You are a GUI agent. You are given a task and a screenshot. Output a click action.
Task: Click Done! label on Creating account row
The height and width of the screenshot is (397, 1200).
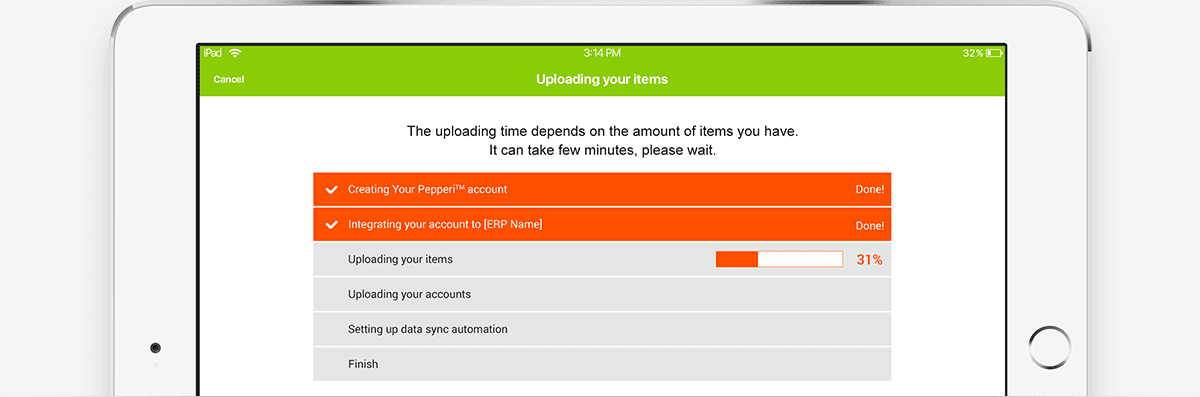(x=870, y=190)
